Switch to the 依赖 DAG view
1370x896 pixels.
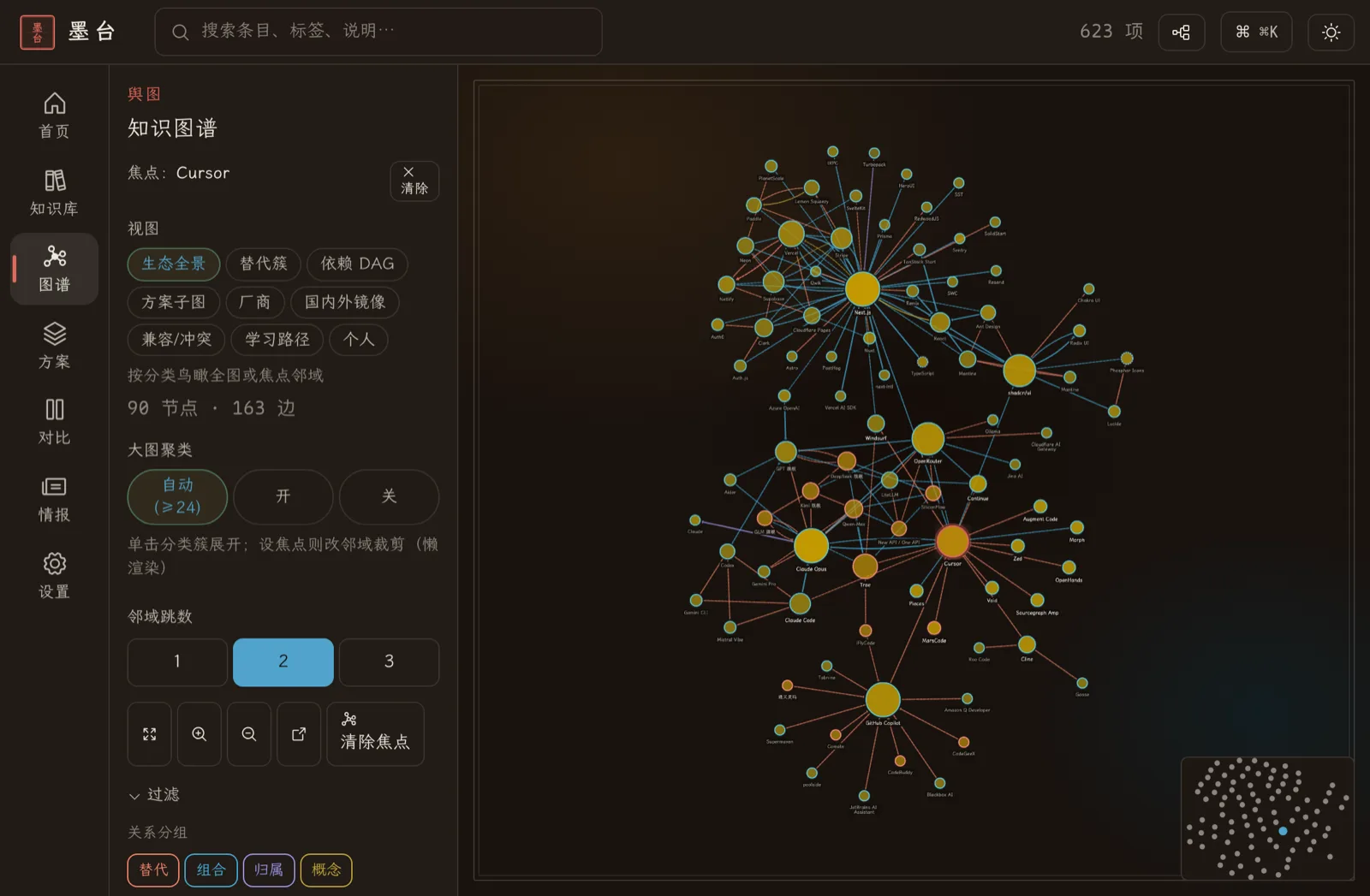point(357,264)
